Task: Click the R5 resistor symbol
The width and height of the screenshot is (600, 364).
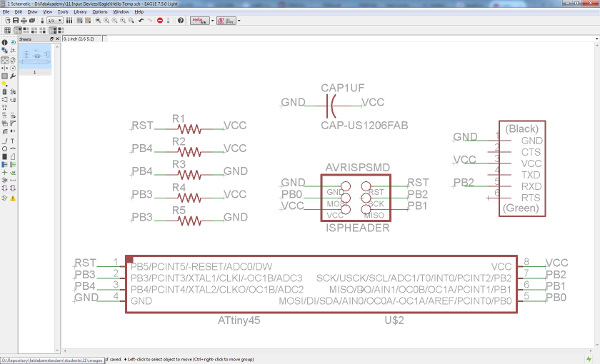Action: [x=189, y=221]
